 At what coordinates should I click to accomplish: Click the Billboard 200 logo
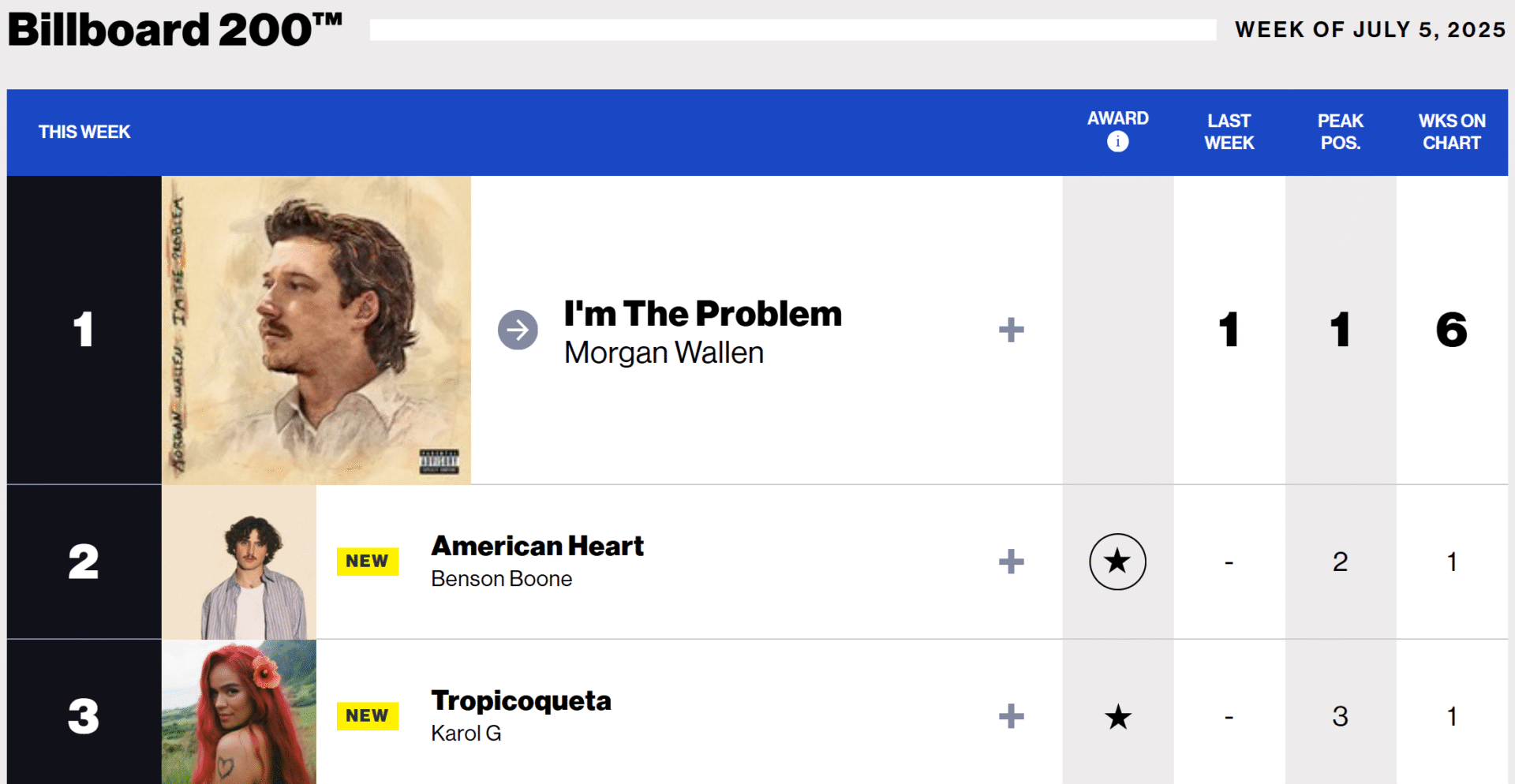click(175, 30)
